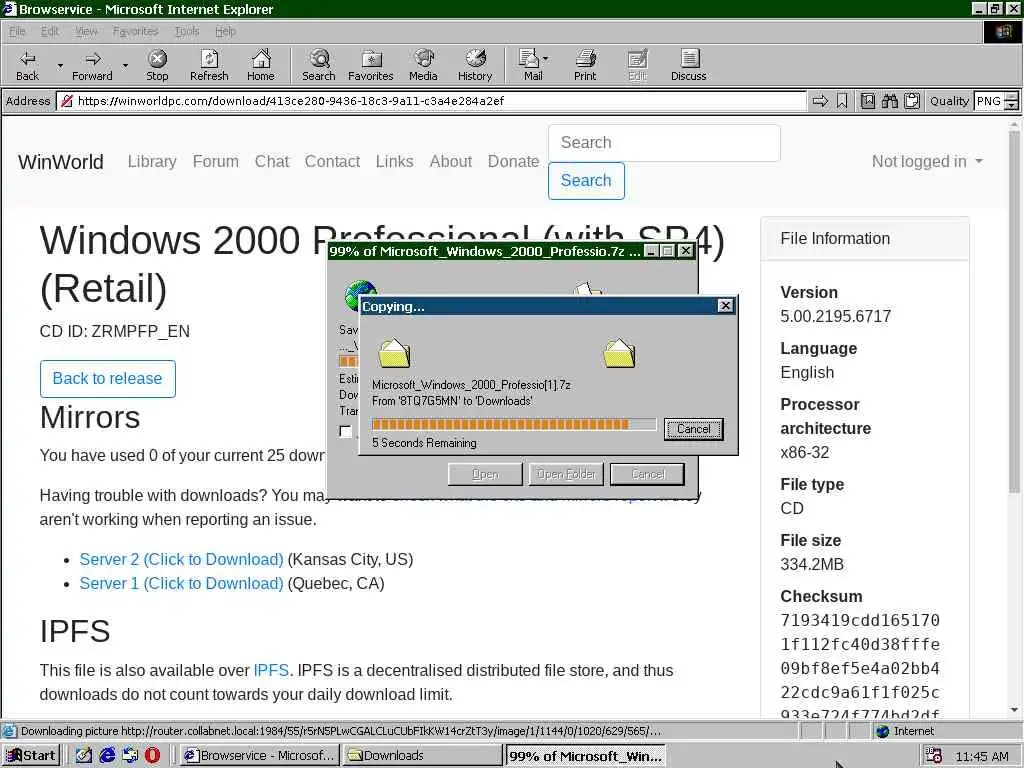This screenshot has height=768, width=1024.
Task: Download from Server 2 Kansas City
Action: click(181, 560)
